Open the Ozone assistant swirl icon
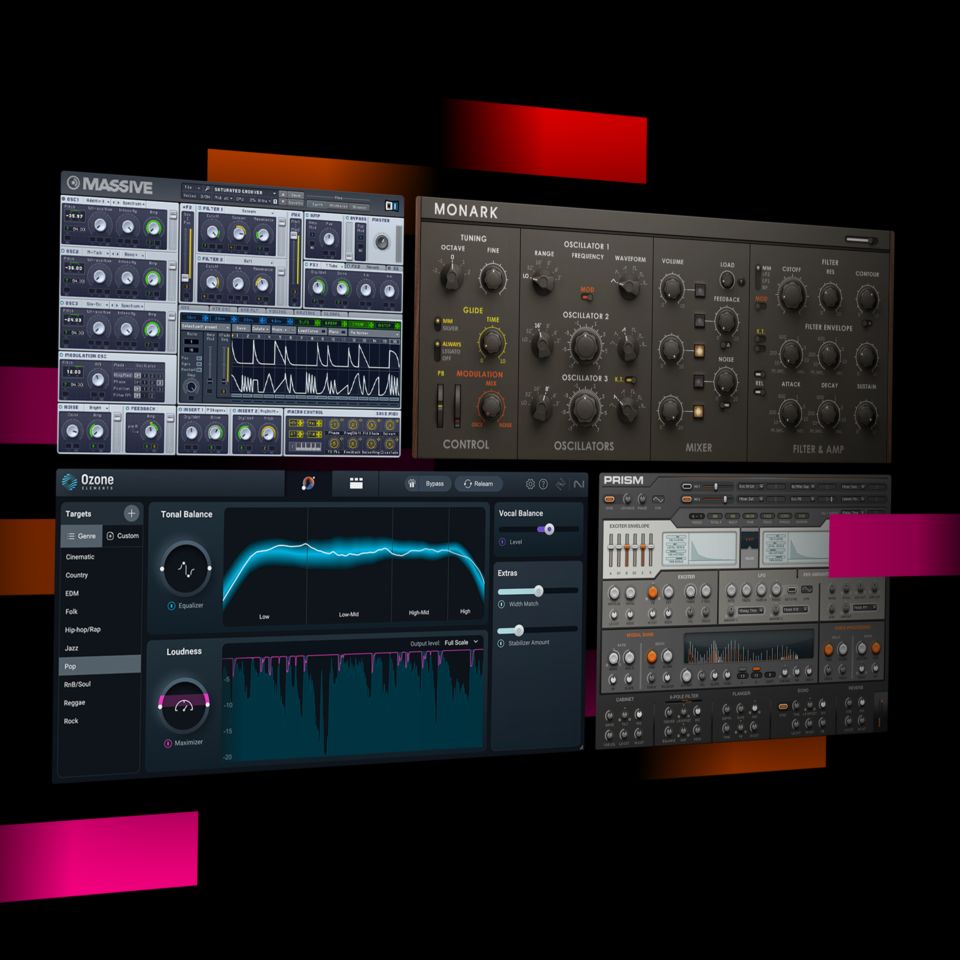The width and height of the screenshot is (960, 960). point(308,483)
